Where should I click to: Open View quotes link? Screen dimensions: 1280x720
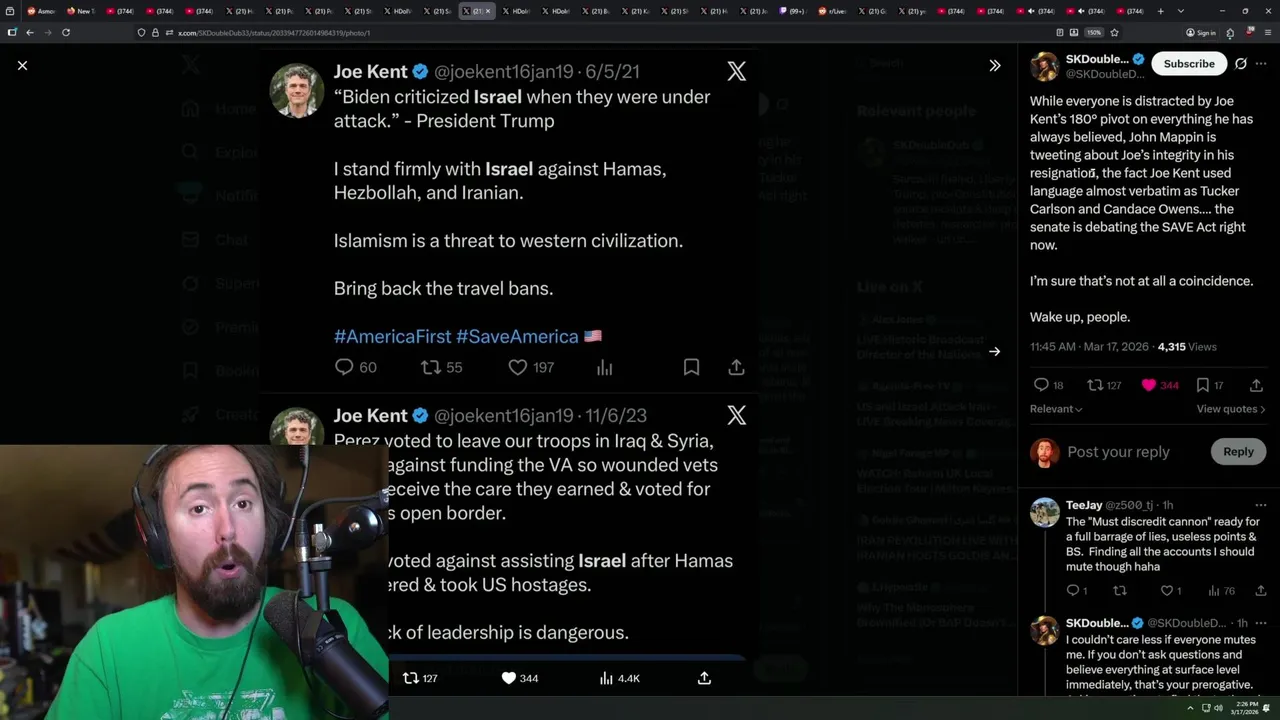[1231, 409]
